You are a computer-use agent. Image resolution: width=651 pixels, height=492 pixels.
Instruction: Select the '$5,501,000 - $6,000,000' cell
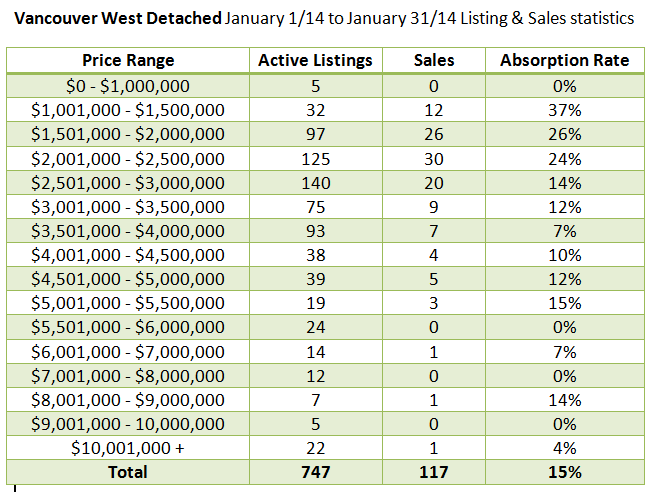coord(128,327)
